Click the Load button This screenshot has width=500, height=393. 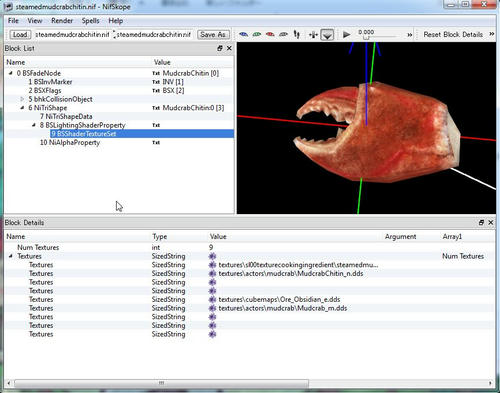(20, 34)
